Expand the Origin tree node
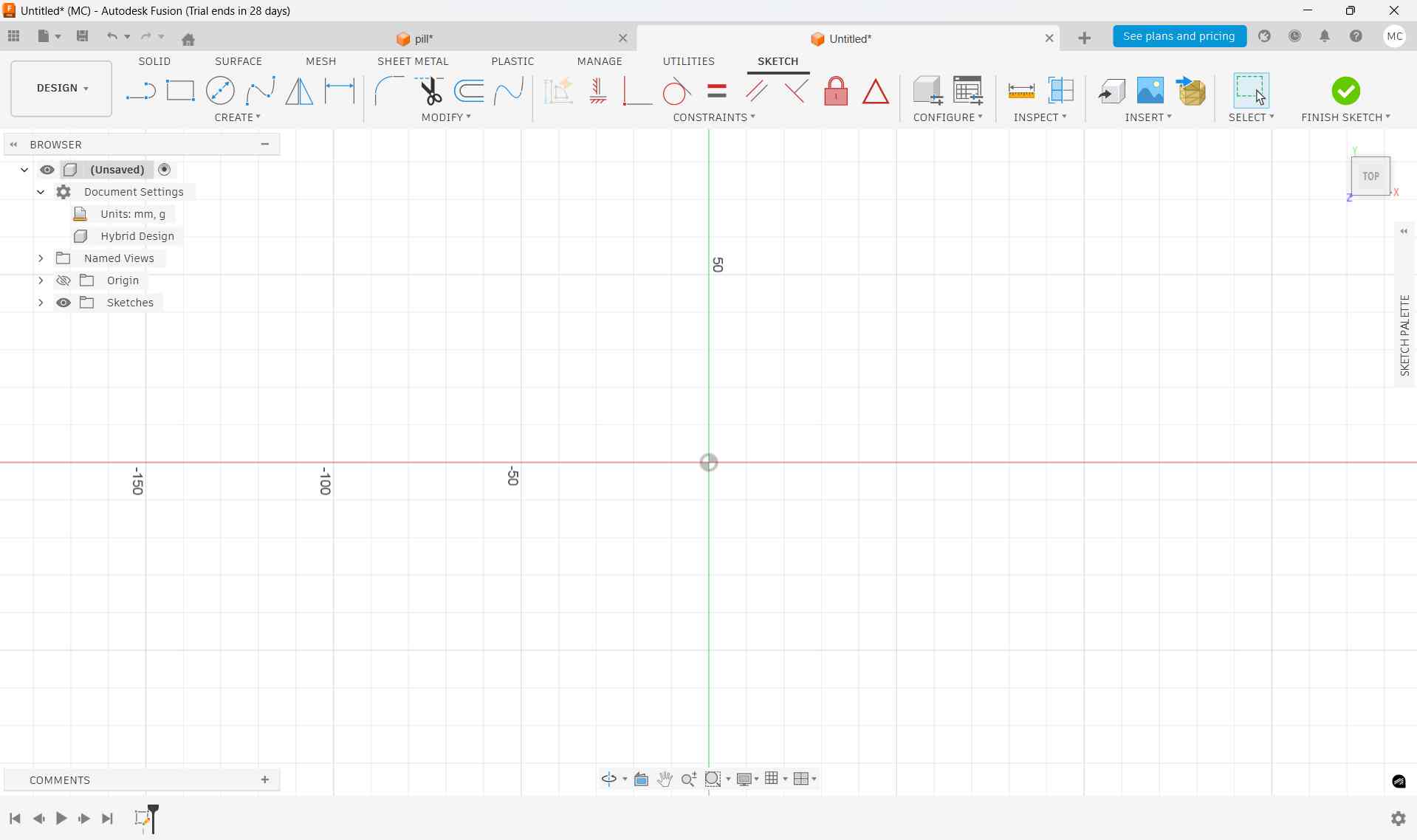Image resolution: width=1417 pixels, height=840 pixels. (x=41, y=280)
